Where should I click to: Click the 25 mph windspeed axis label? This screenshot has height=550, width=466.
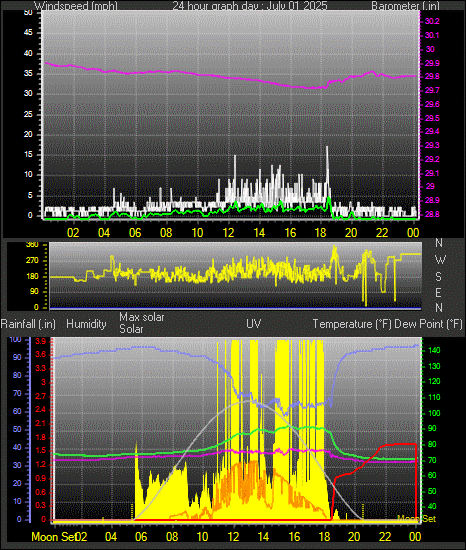[x=28, y=114]
